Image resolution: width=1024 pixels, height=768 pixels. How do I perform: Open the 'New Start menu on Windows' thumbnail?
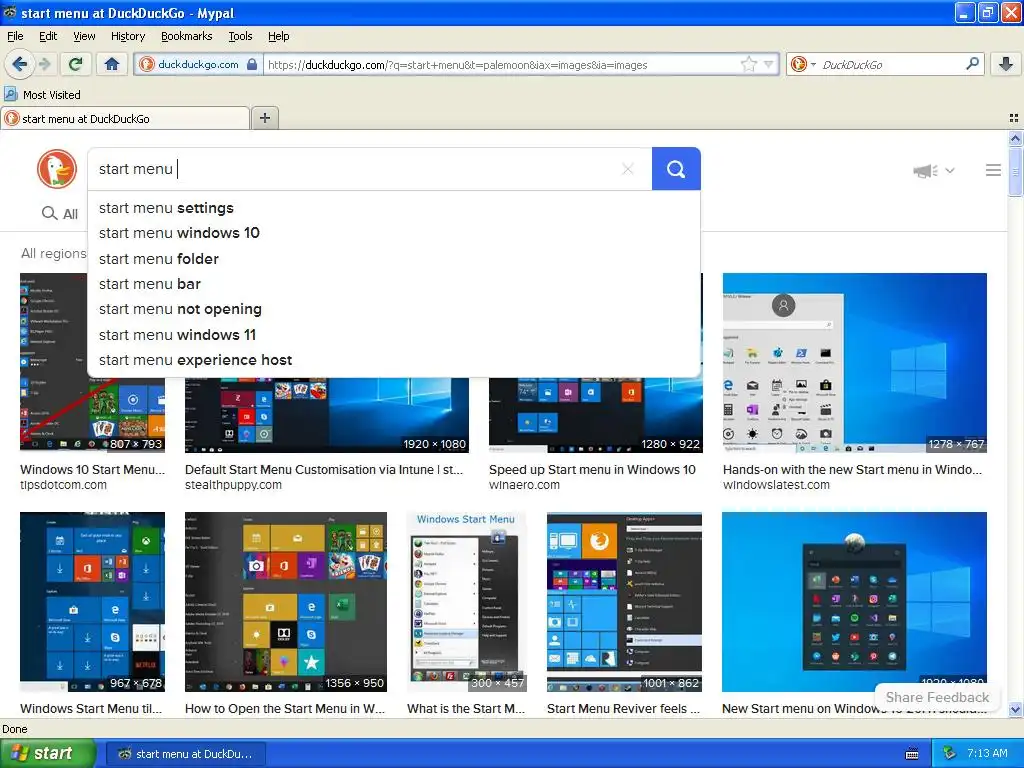pos(854,601)
